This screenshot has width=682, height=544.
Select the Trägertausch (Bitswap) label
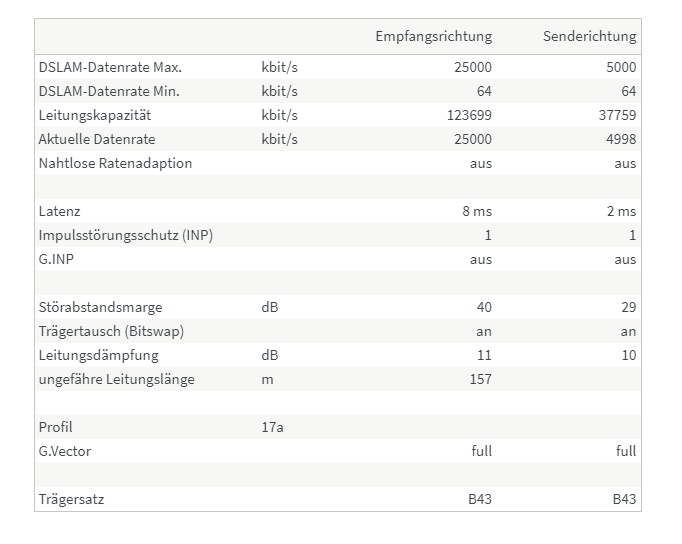click(111, 331)
